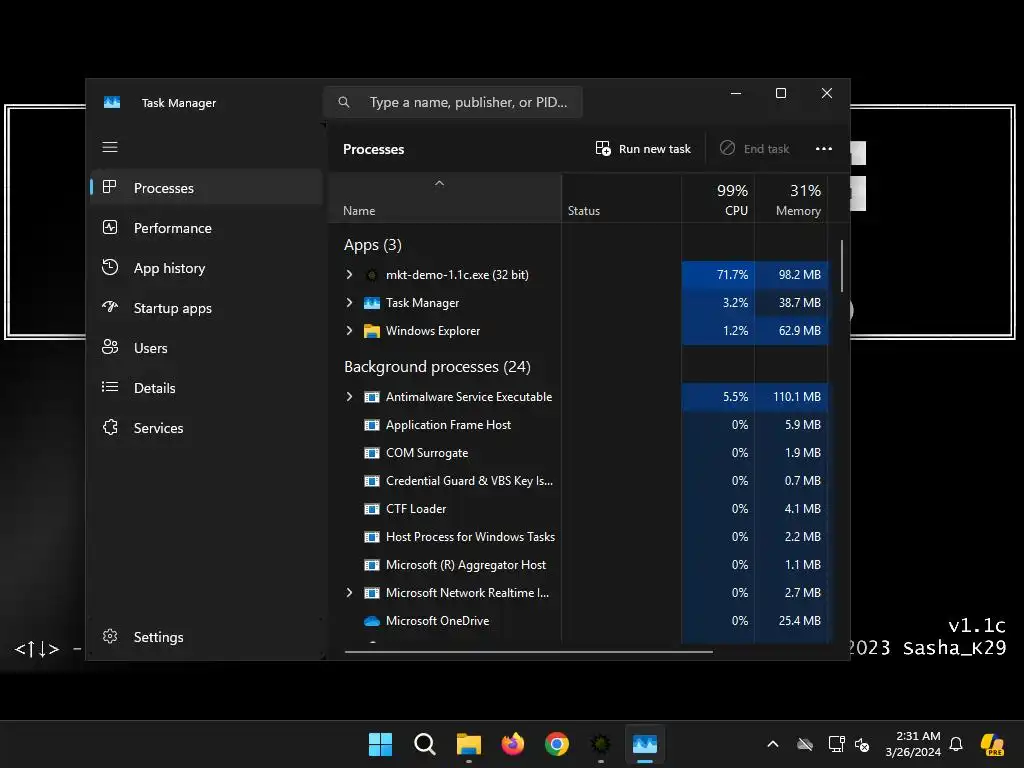The height and width of the screenshot is (768, 1024).
Task: Sort processes by Memory column
Action: 792,199
